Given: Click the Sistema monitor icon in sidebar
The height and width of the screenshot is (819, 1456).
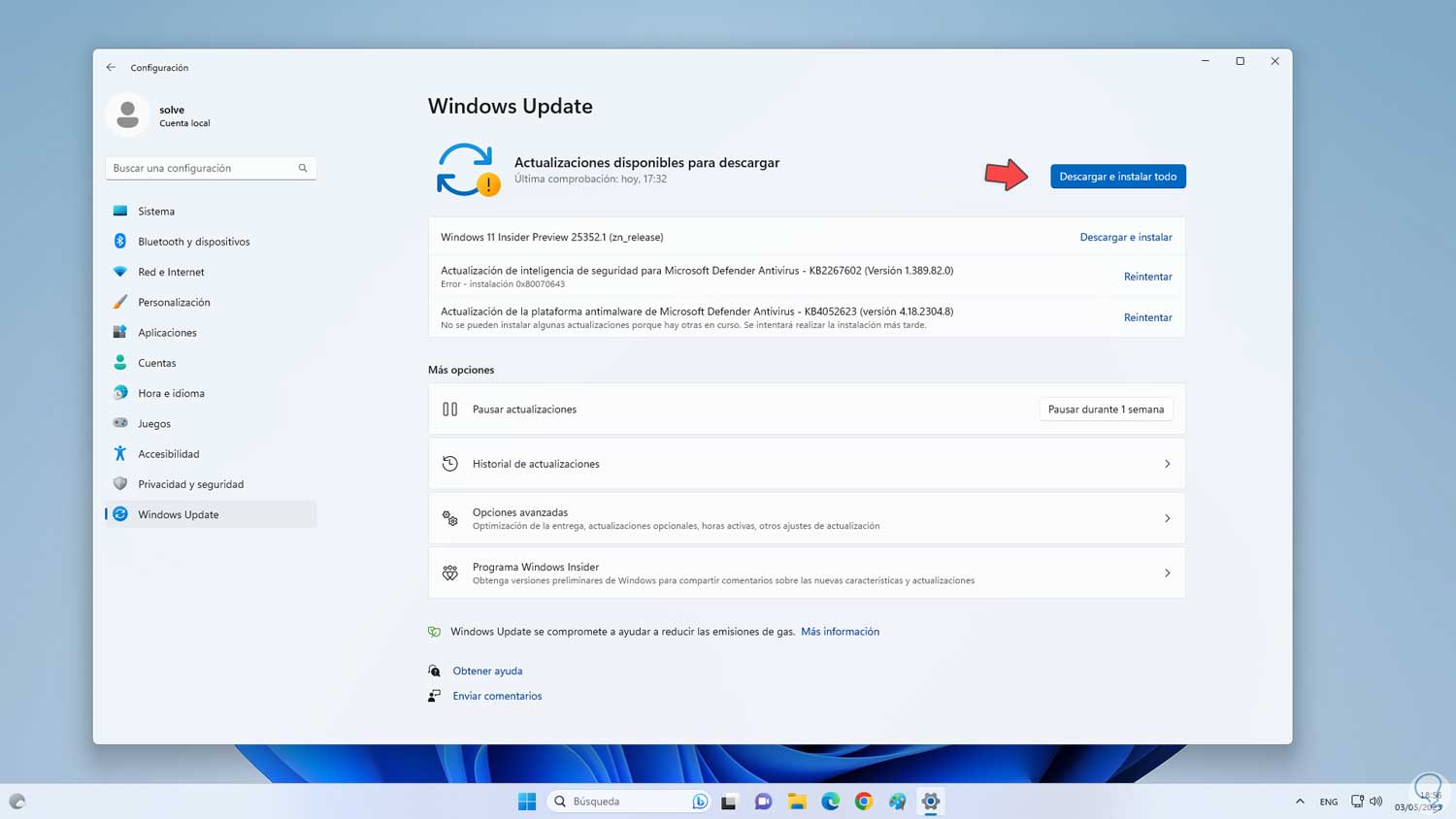Looking at the screenshot, I should (120, 211).
